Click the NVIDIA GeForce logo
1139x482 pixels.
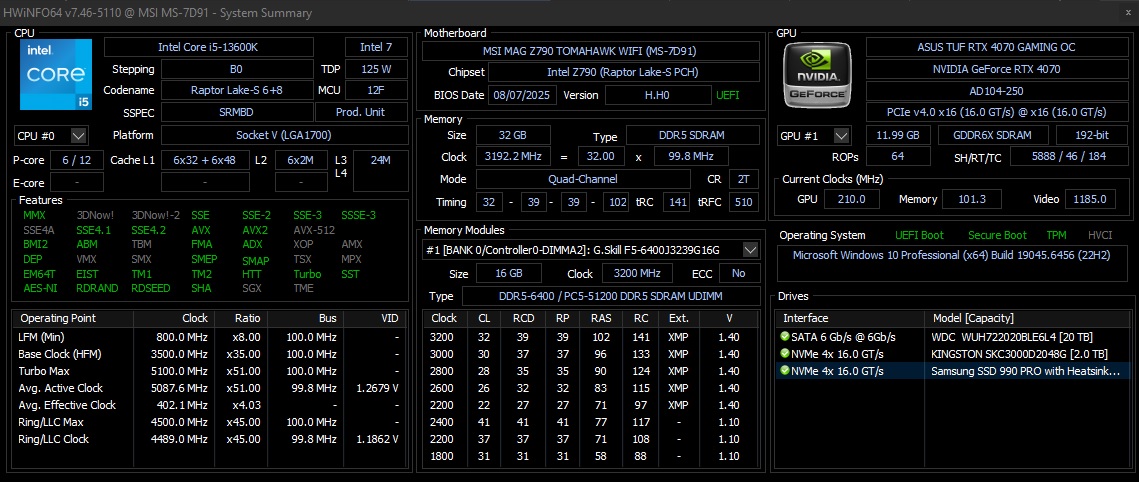(819, 75)
